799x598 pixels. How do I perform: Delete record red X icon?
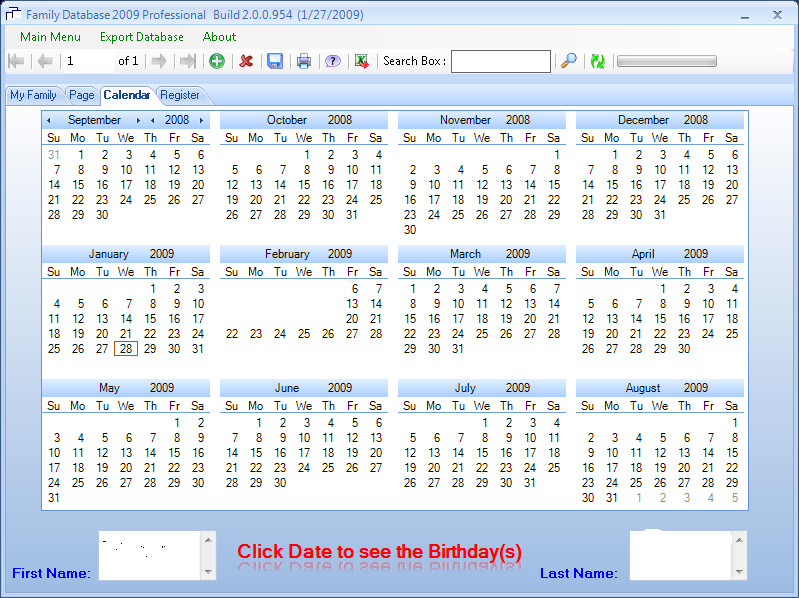pyautogui.click(x=246, y=62)
